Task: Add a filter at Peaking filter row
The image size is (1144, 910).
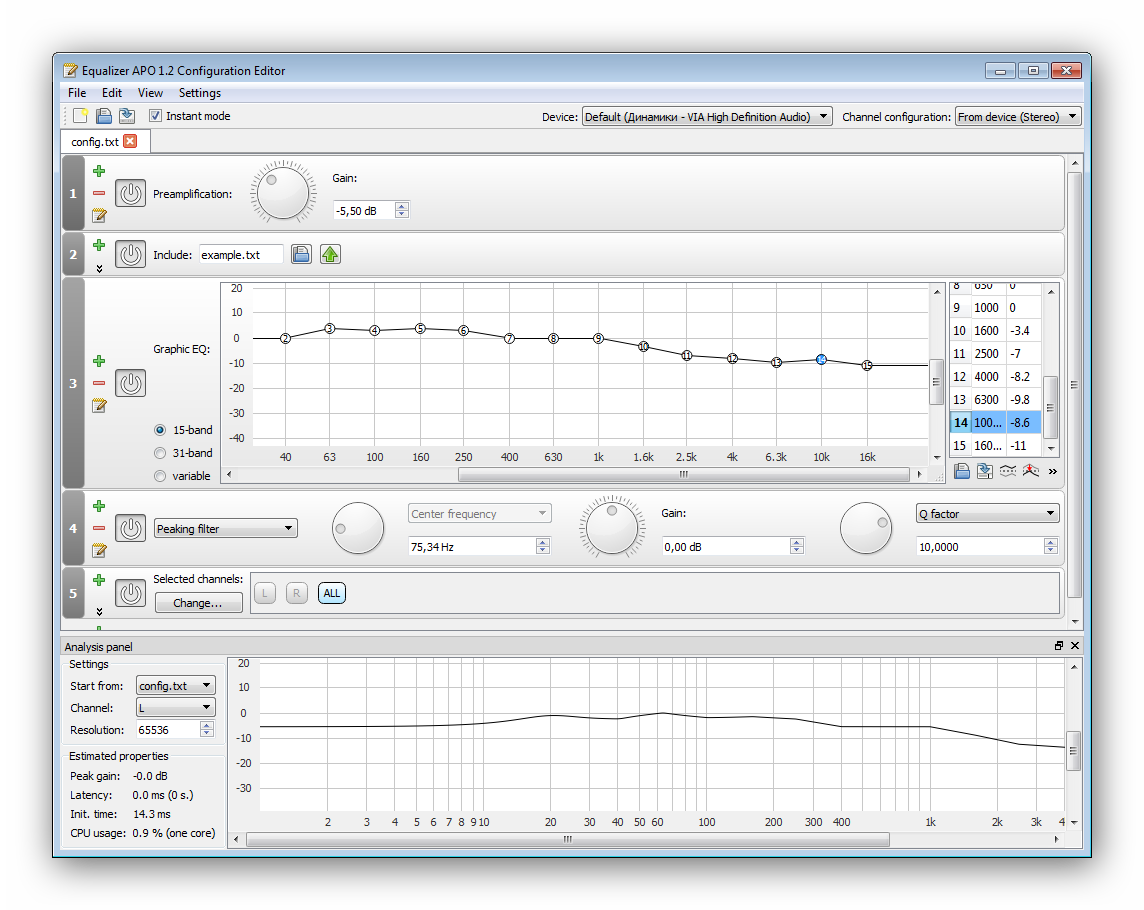Action: pyautogui.click(x=99, y=506)
